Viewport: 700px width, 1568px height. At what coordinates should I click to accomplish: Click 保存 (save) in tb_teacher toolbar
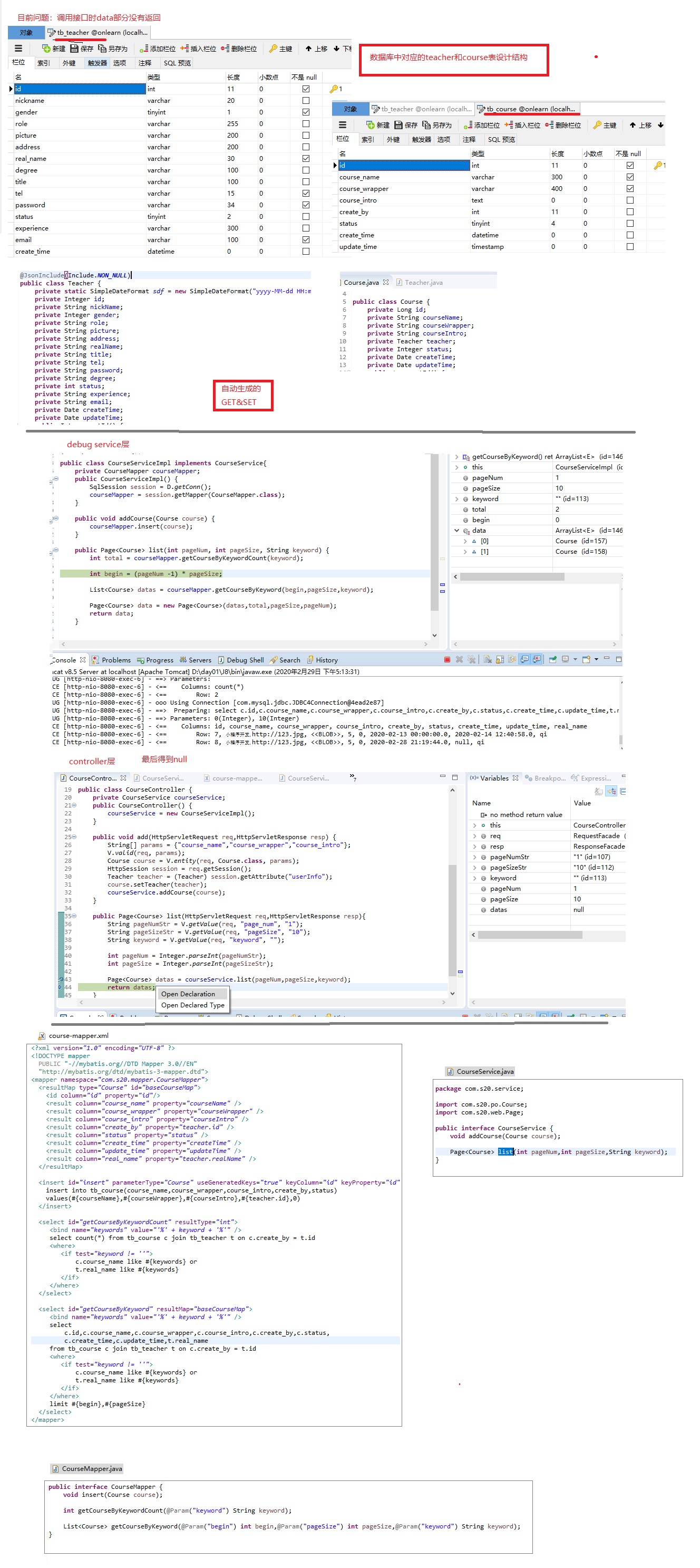82,49
